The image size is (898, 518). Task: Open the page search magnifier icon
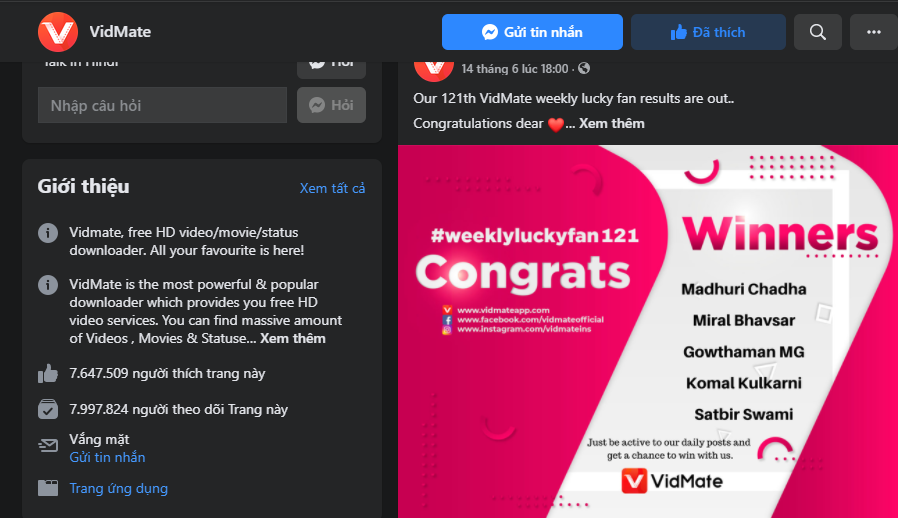coord(818,32)
